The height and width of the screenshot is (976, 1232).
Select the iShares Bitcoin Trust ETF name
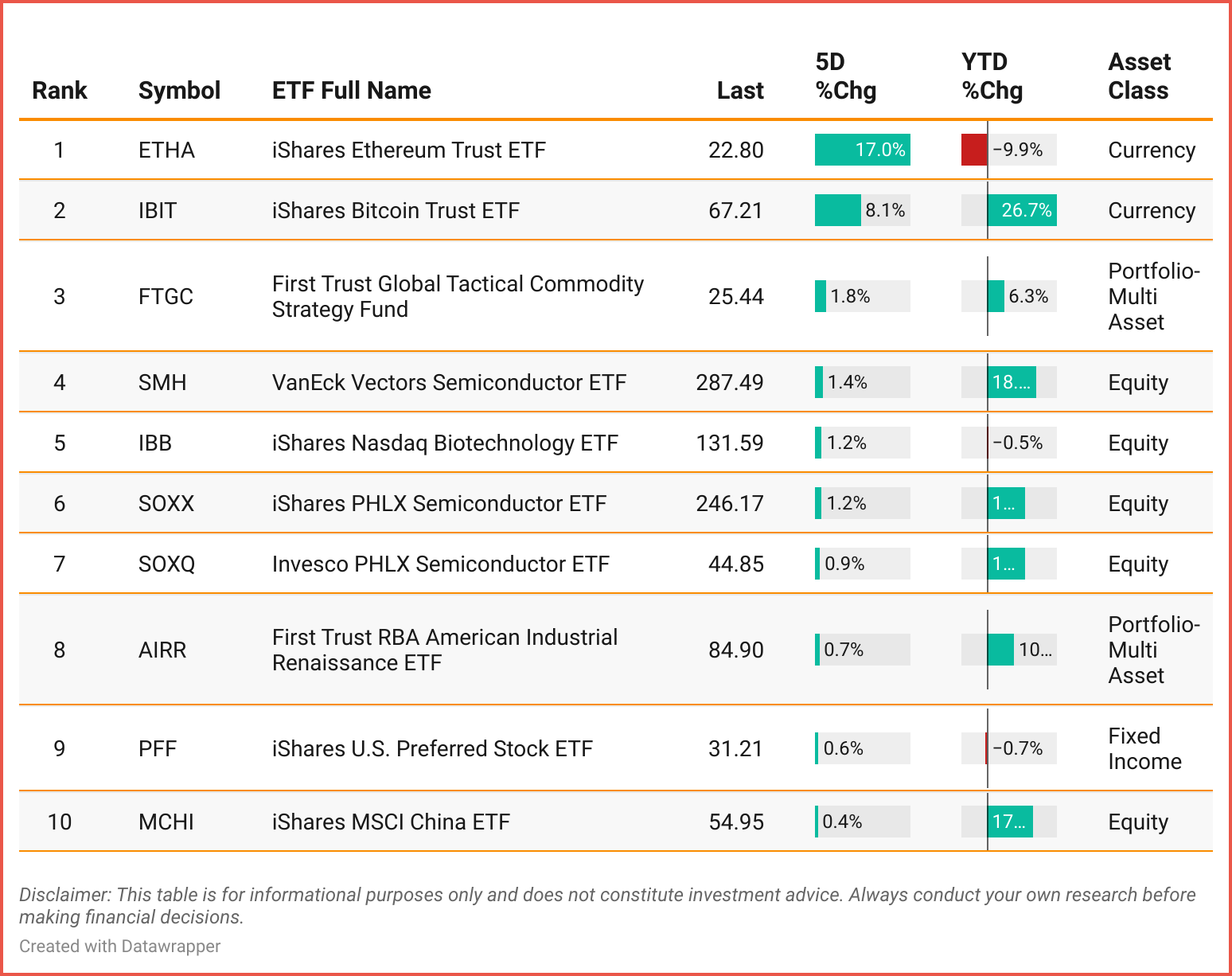click(x=396, y=210)
